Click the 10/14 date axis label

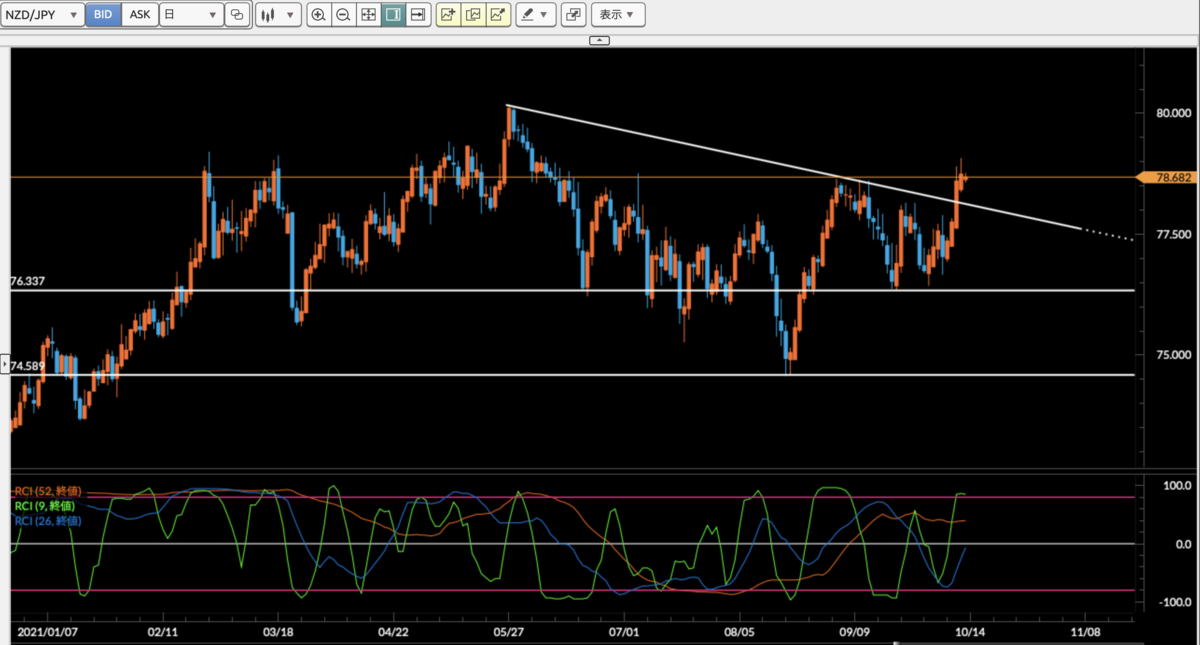click(x=968, y=633)
